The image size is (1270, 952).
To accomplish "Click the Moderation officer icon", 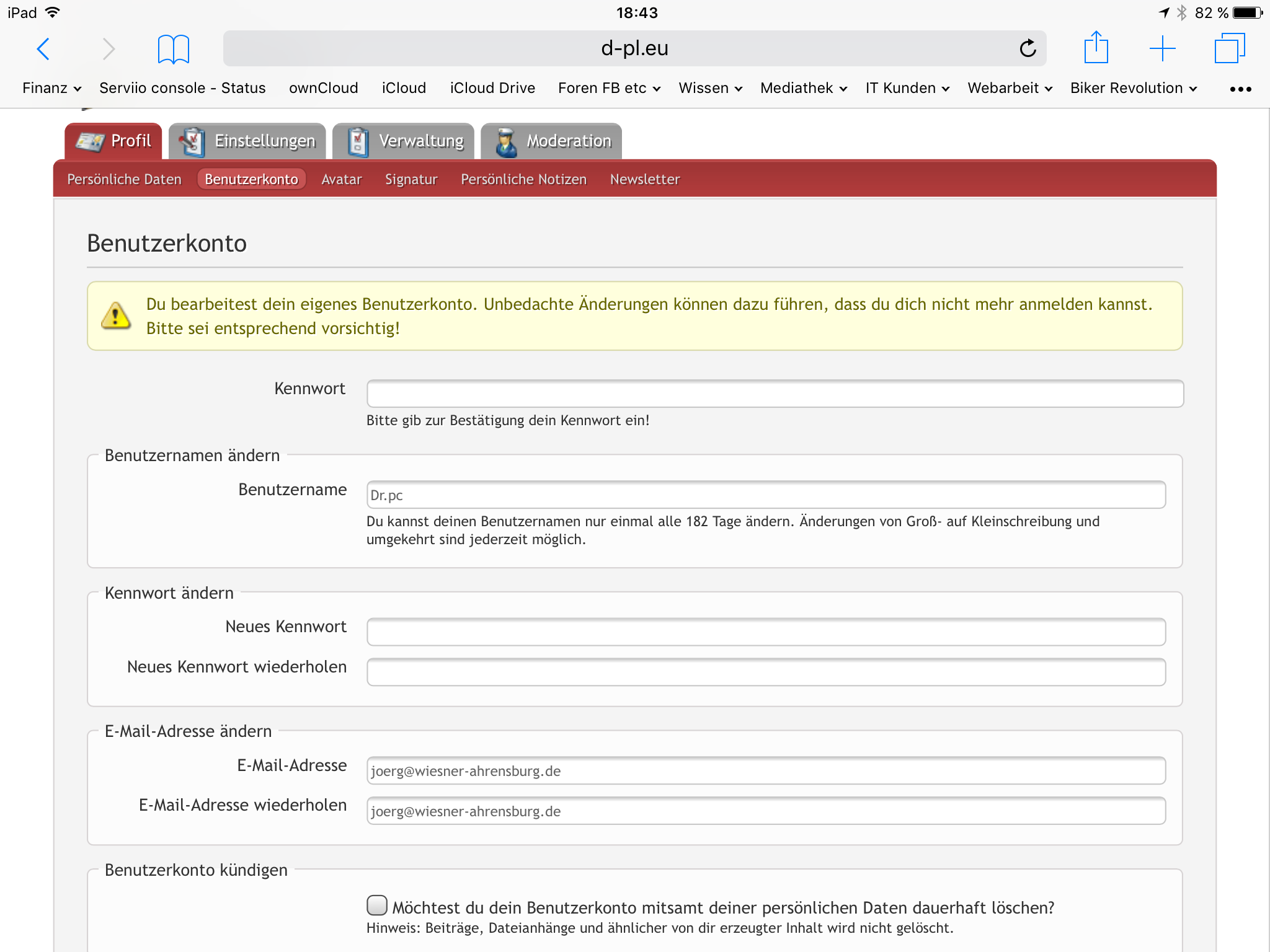I will tap(506, 142).
